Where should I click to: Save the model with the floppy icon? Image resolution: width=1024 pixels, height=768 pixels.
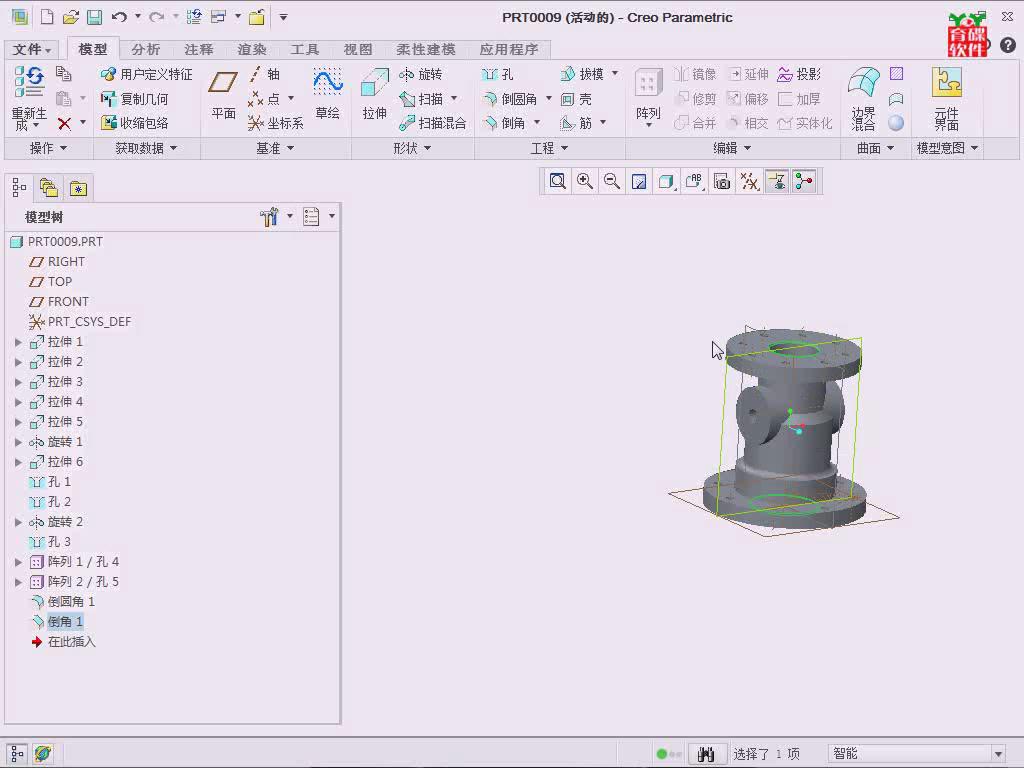pyautogui.click(x=94, y=17)
